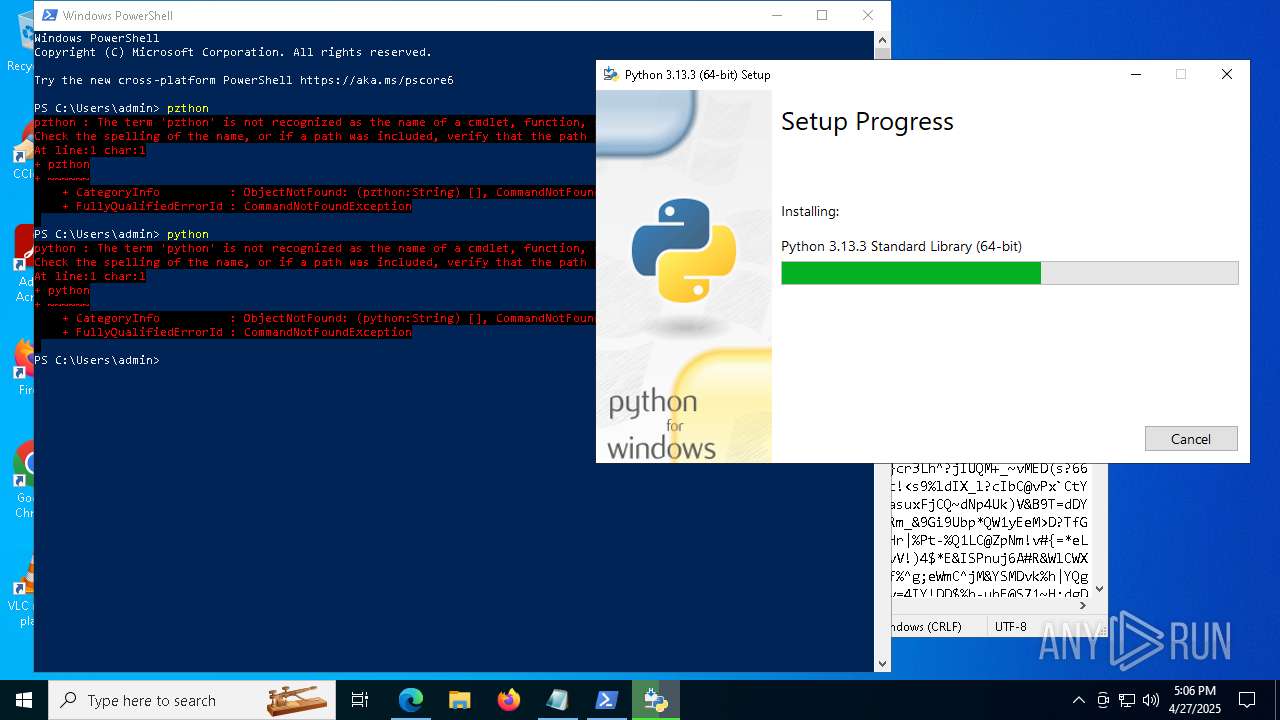
Task: Switch to the PowerShell taskbar icon
Action: point(606,700)
